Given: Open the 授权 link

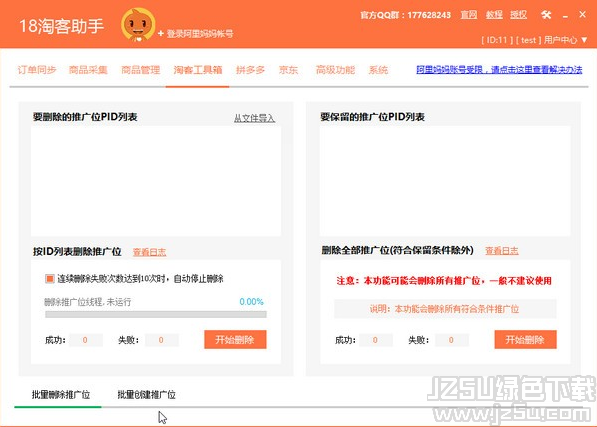Looking at the screenshot, I should (x=519, y=15).
